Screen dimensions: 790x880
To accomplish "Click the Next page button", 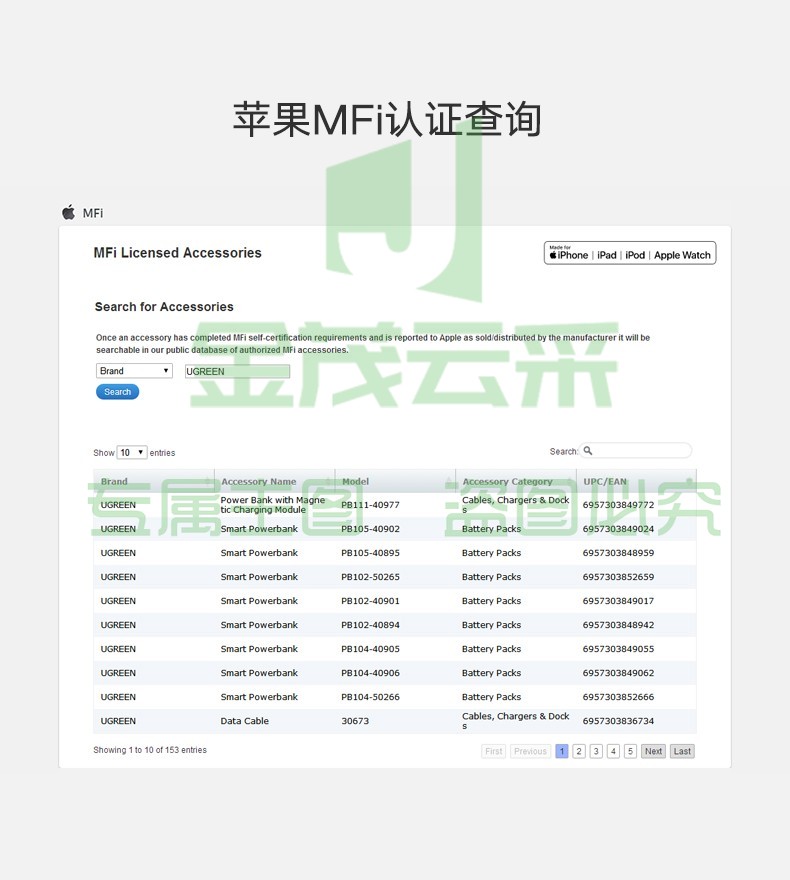I will pyautogui.click(x=654, y=751).
